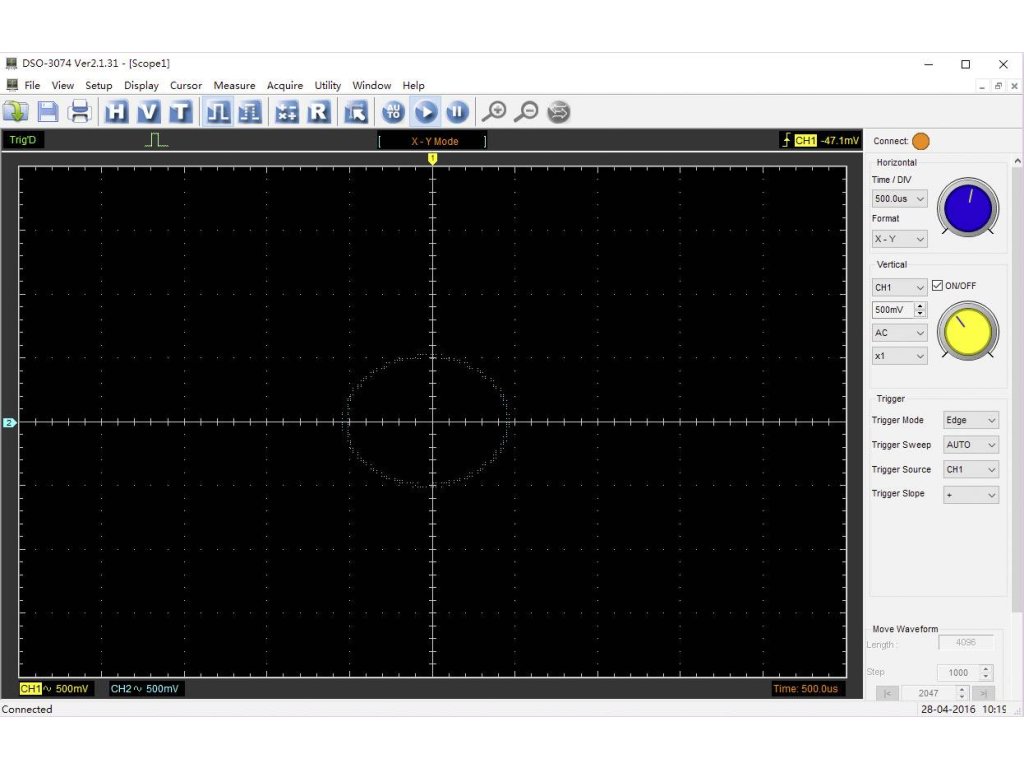The height and width of the screenshot is (768, 1024).
Task: Toggle the CH1 ON/OFF checkbox
Action: click(x=937, y=286)
